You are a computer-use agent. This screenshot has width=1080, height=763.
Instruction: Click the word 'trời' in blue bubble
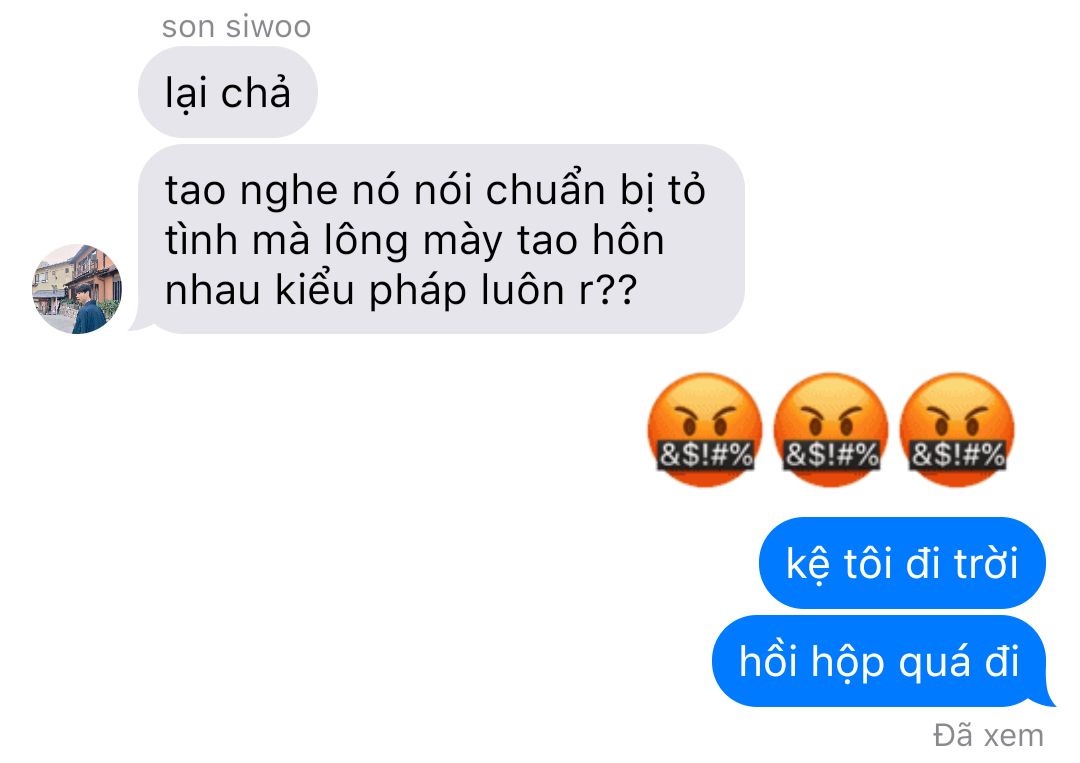click(986, 563)
